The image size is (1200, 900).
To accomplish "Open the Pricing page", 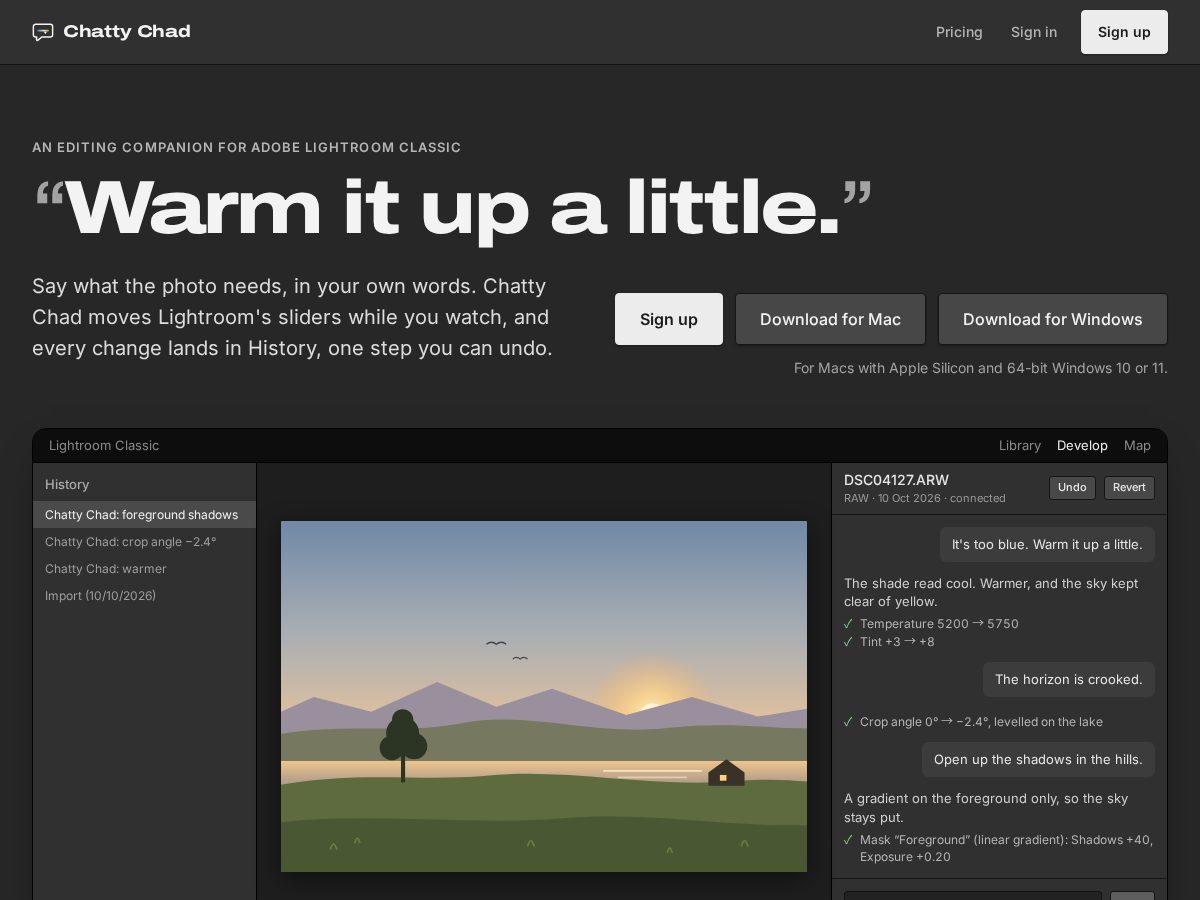I will [x=959, y=32].
